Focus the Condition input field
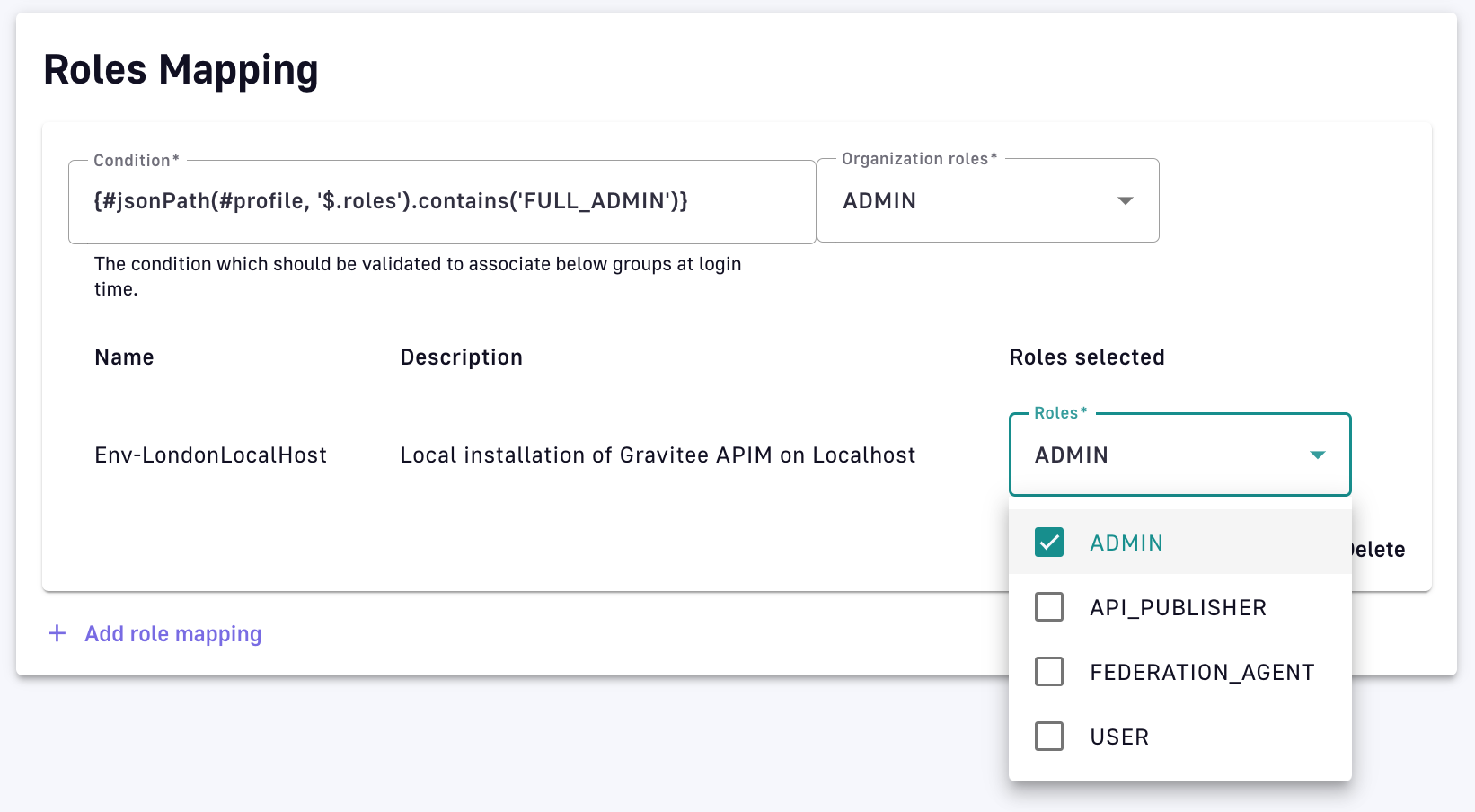 tap(441, 201)
